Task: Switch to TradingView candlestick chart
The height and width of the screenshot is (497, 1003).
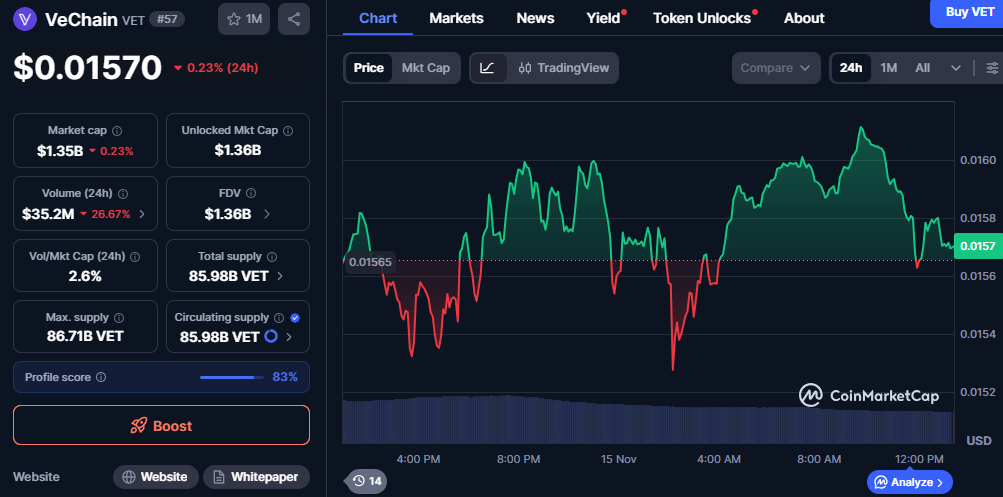Action: [x=564, y=68]
